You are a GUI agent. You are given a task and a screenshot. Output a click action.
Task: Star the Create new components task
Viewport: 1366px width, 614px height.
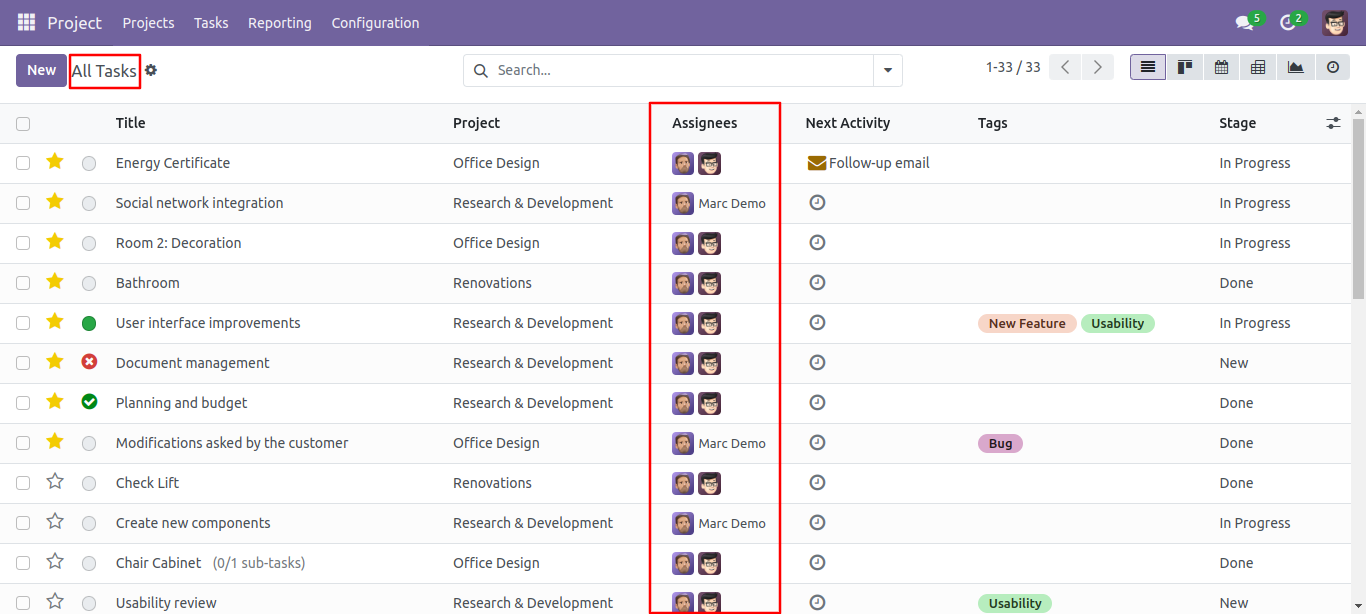pos(55,521)
